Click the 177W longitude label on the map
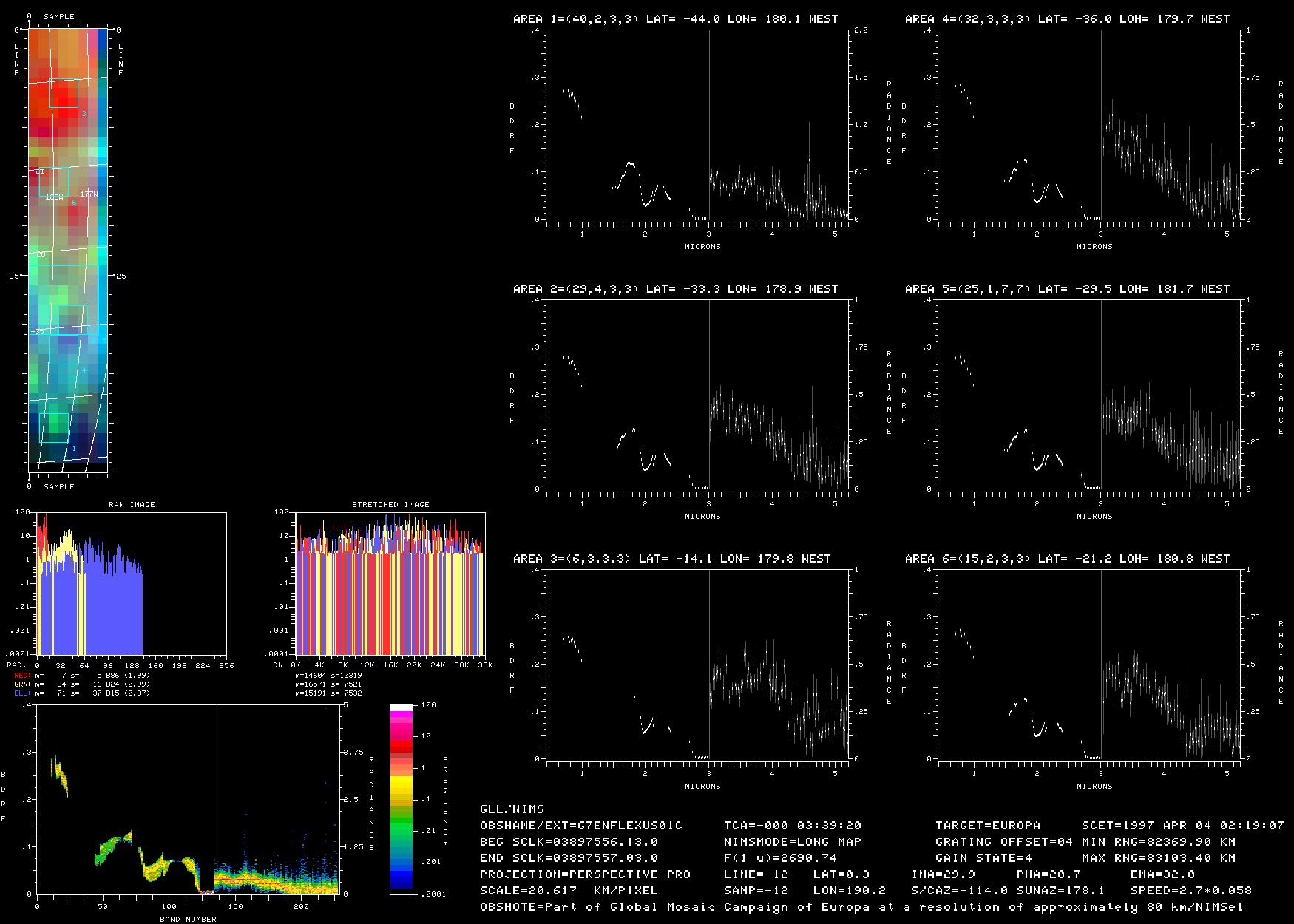The image size is (1294, 924). (89, 194)
